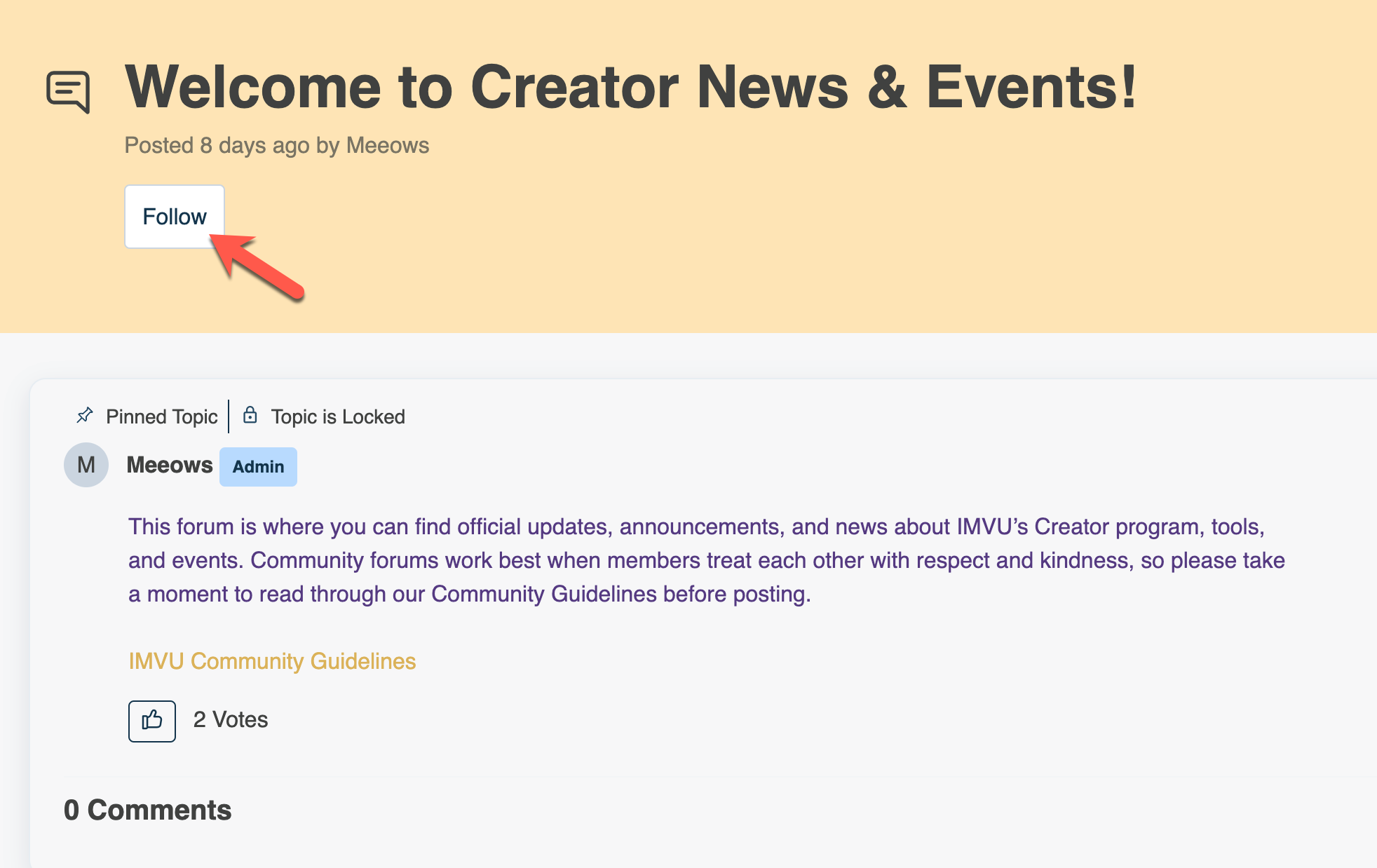1377x868 pixels.
Task: Click the thumbs-up vote icon
Action: (152, 721)
